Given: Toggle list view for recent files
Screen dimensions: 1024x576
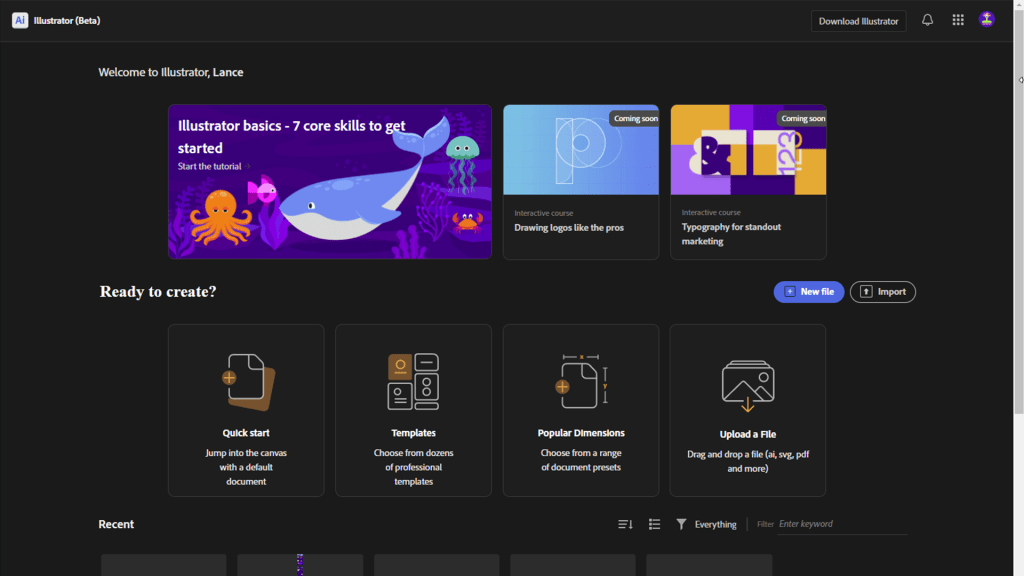Looking at the screenshot, I should tap(655, 524).
